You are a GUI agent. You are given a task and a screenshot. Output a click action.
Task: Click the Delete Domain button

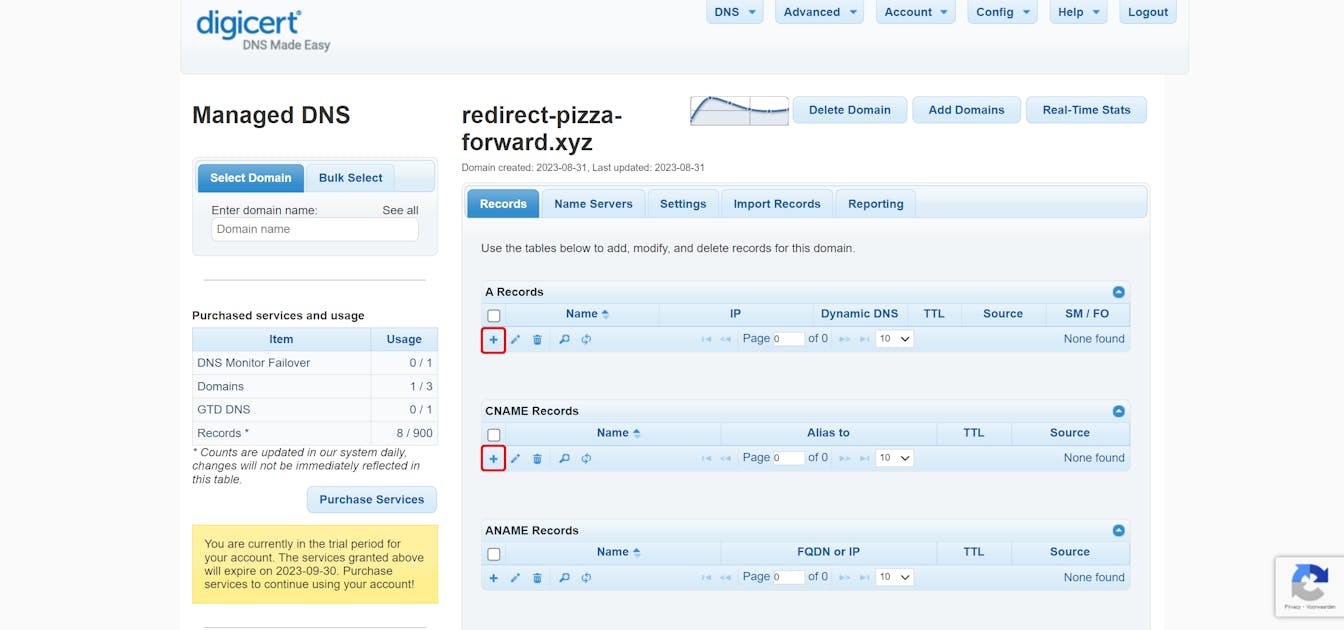[x=849, y=110]
